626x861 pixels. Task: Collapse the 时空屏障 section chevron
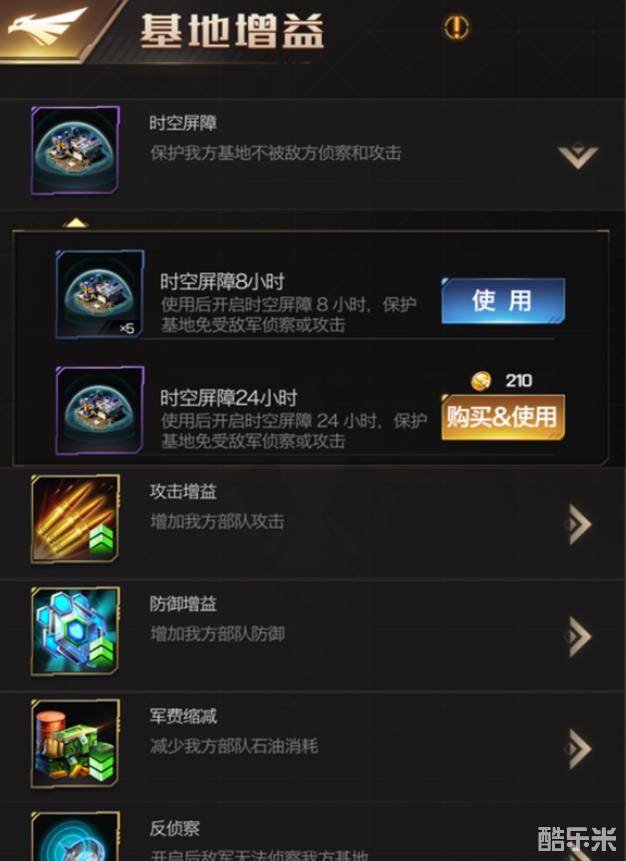[x=578, y=155]
